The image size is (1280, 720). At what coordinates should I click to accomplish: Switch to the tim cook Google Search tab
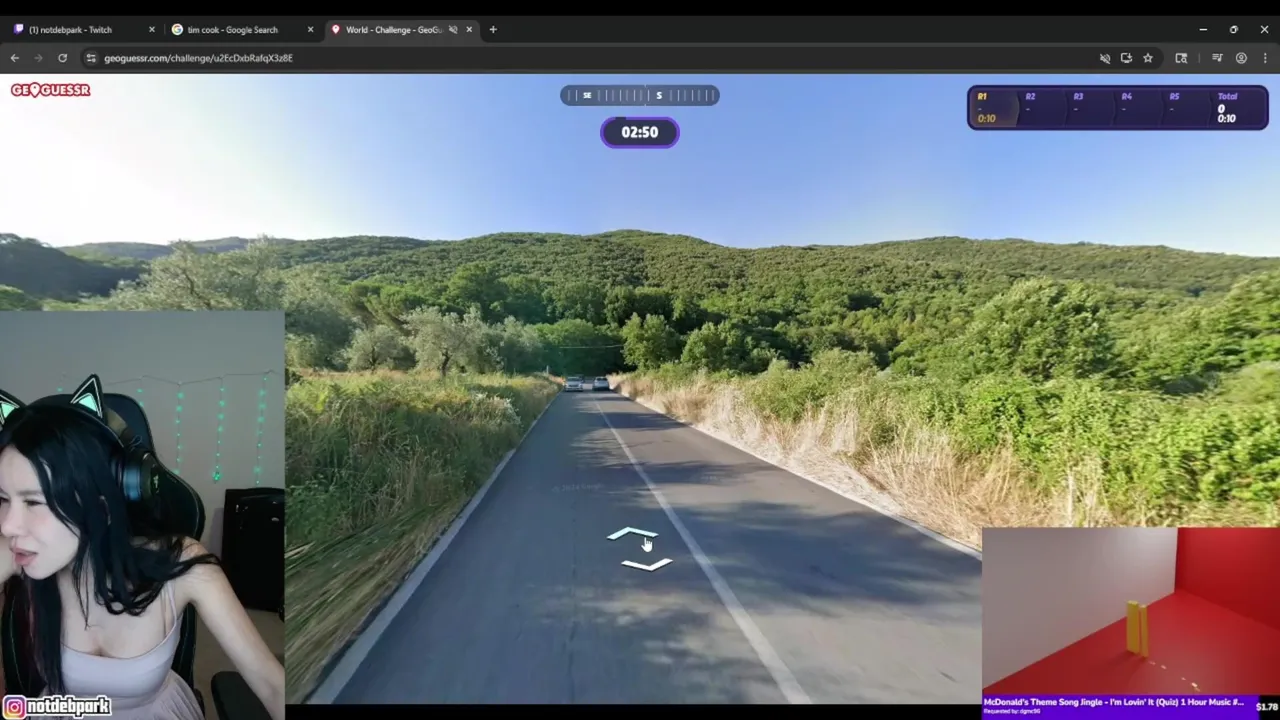[x=242, y=30]
